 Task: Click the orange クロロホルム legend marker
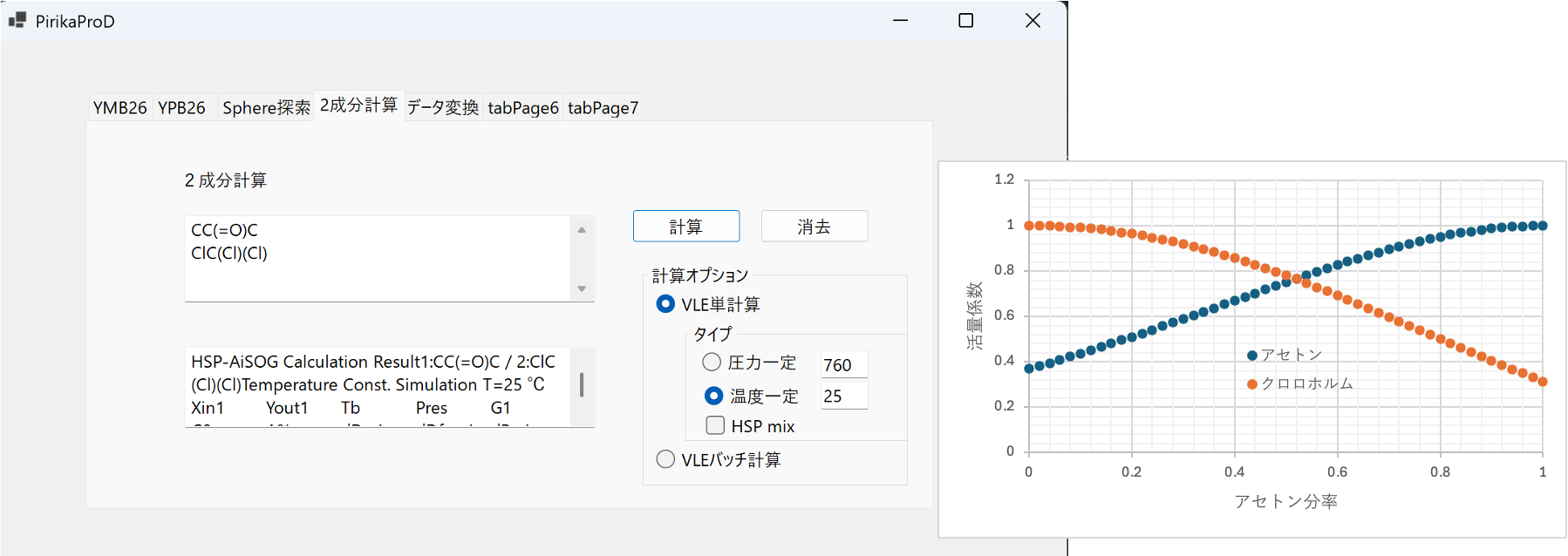pyautogui.click(x=1252, y=384)
